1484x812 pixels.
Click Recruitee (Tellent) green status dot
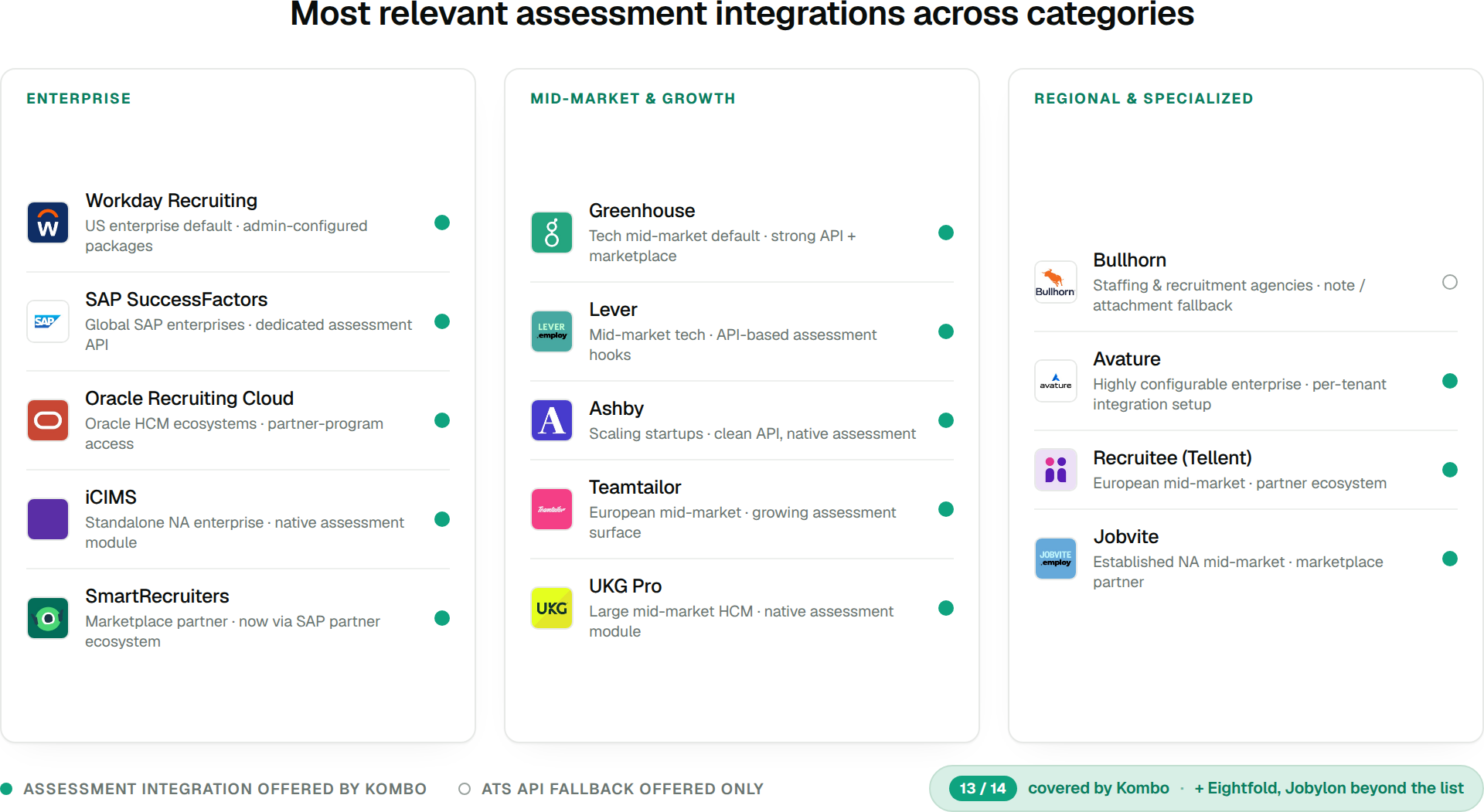(x=1450, y=470)
